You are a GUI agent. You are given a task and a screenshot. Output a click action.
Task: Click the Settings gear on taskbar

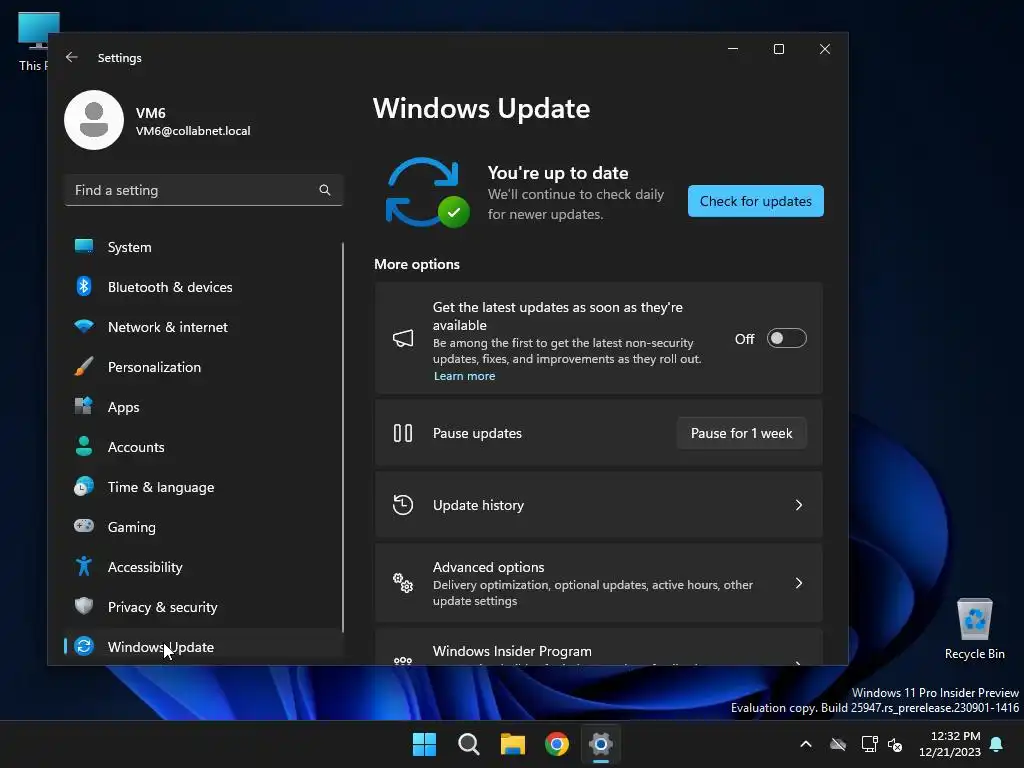click(x=601, y=744)
